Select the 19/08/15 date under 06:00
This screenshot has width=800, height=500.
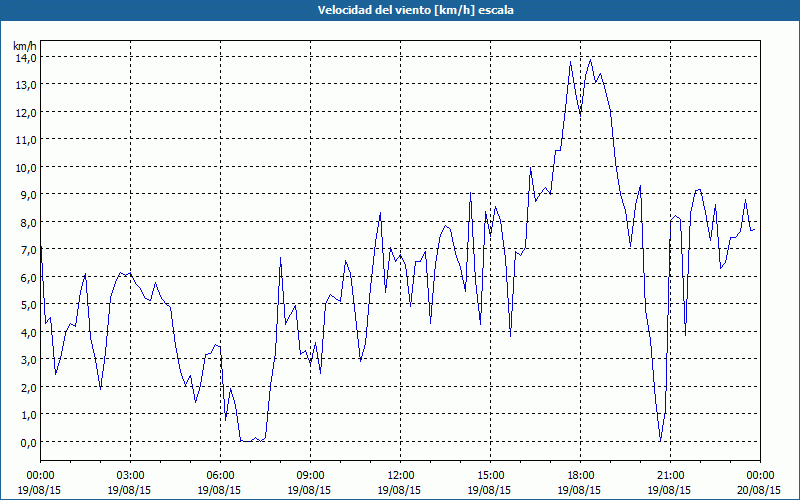(219, 490)
